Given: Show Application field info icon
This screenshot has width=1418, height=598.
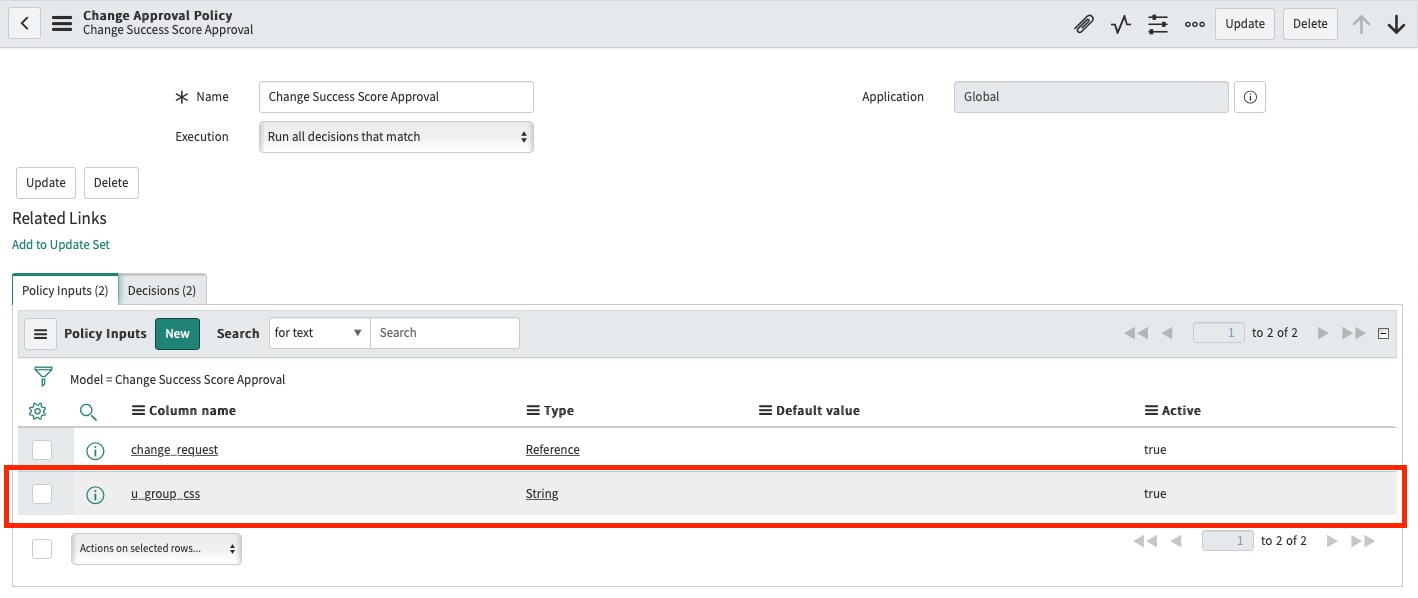Looking at the screenshot, I should pos(1250,97).
